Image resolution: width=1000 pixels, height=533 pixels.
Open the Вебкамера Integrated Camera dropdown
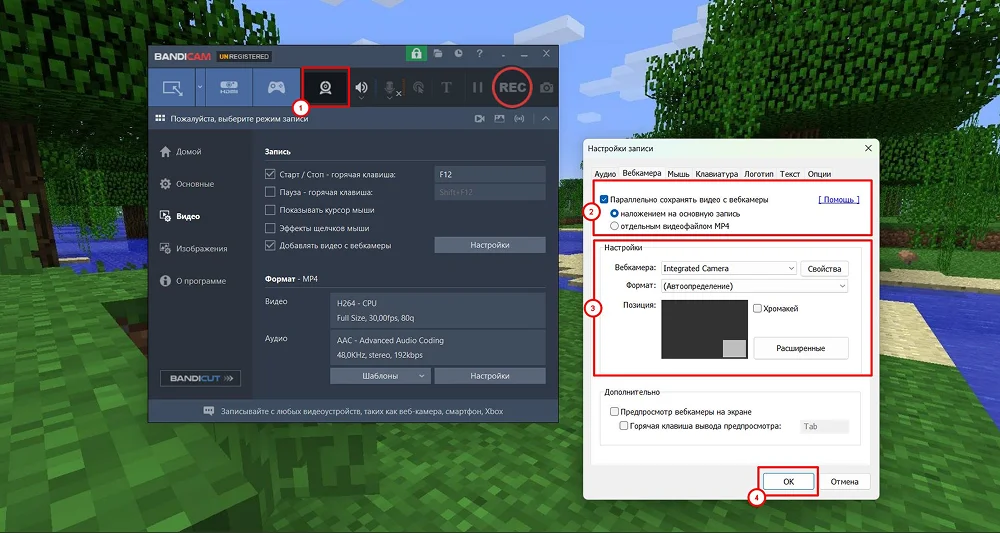(729, 268)
